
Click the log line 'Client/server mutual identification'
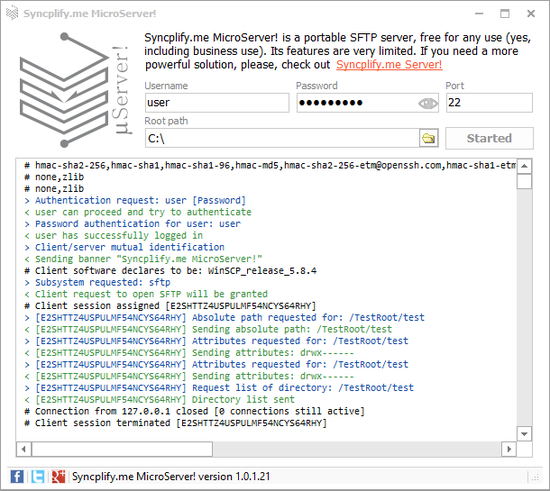click(x=125, y=247)
